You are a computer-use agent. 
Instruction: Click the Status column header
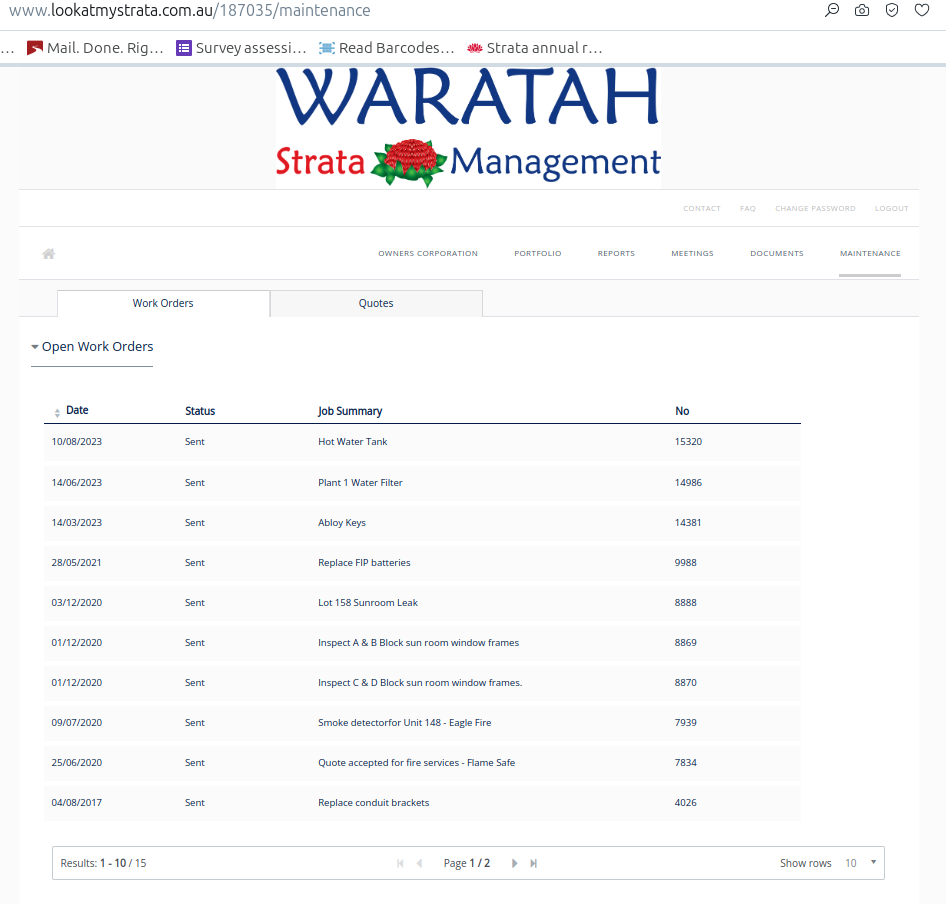[200, 411]
